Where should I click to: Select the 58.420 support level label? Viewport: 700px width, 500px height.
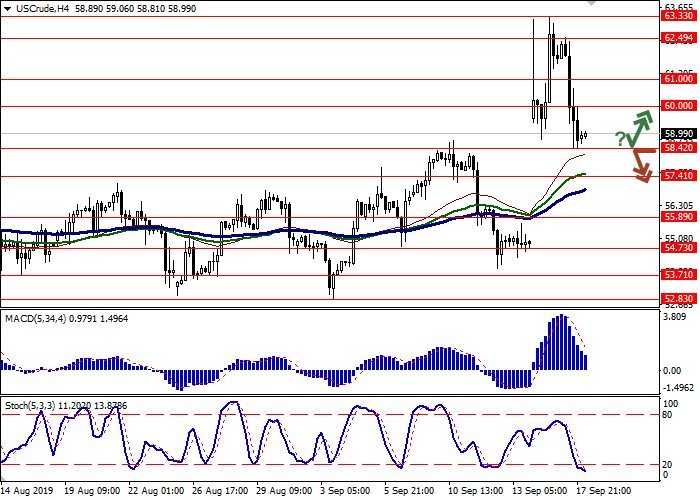678,148
